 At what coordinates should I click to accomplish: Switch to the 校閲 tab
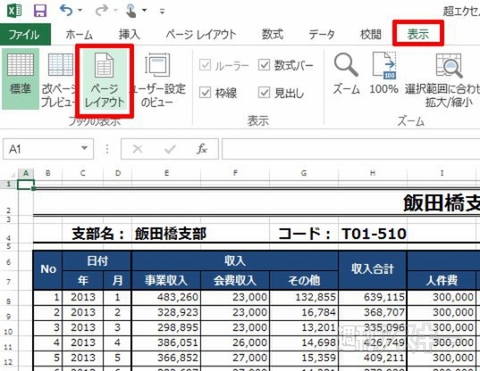pyautogui.click(x=371, y=34)
